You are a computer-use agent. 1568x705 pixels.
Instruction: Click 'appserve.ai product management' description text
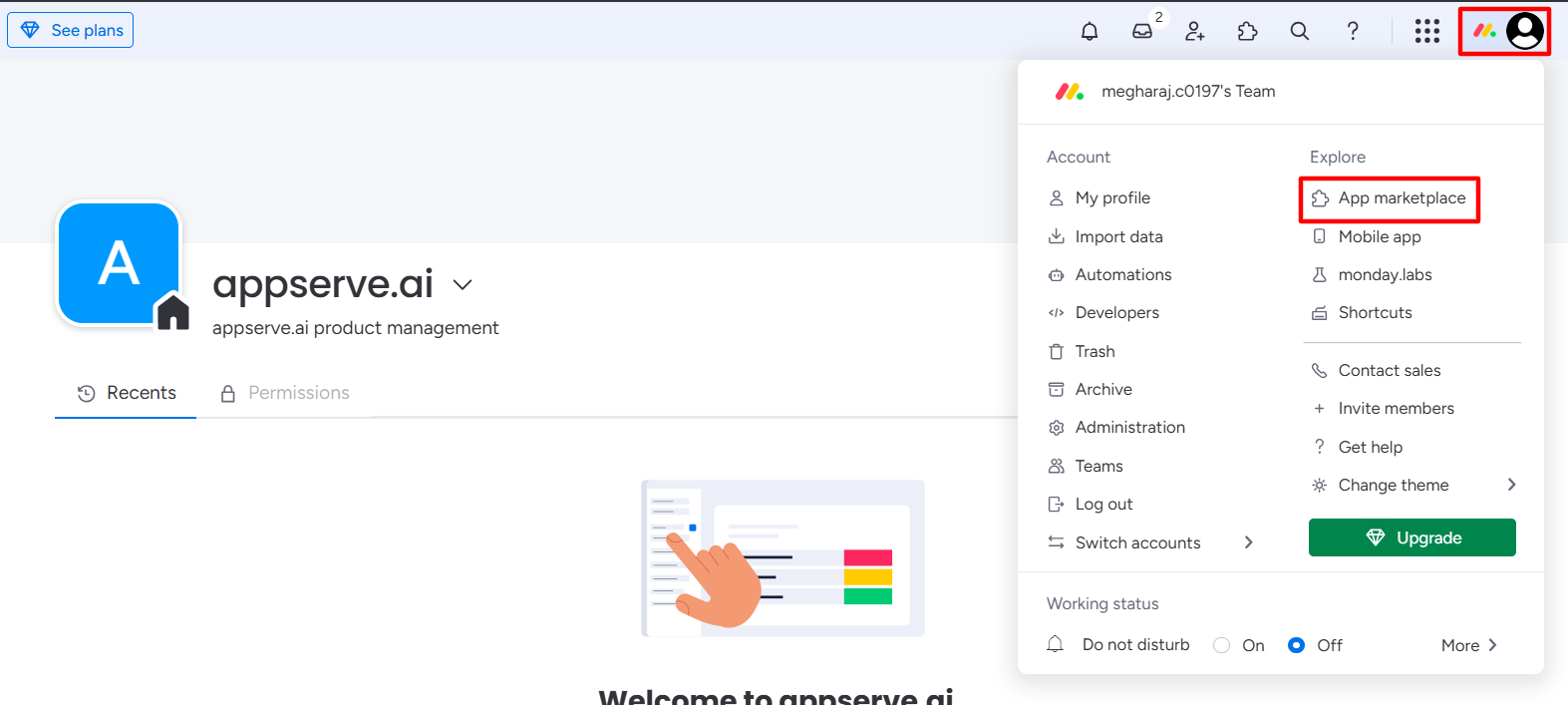tap(355, 328)
